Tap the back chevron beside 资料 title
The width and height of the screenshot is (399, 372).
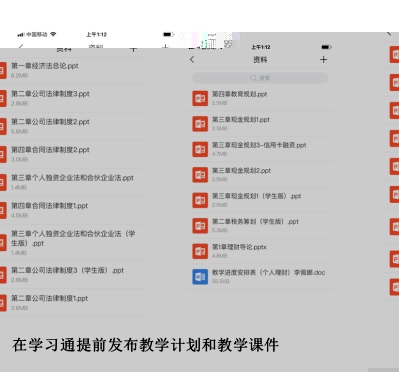(192, 60)
